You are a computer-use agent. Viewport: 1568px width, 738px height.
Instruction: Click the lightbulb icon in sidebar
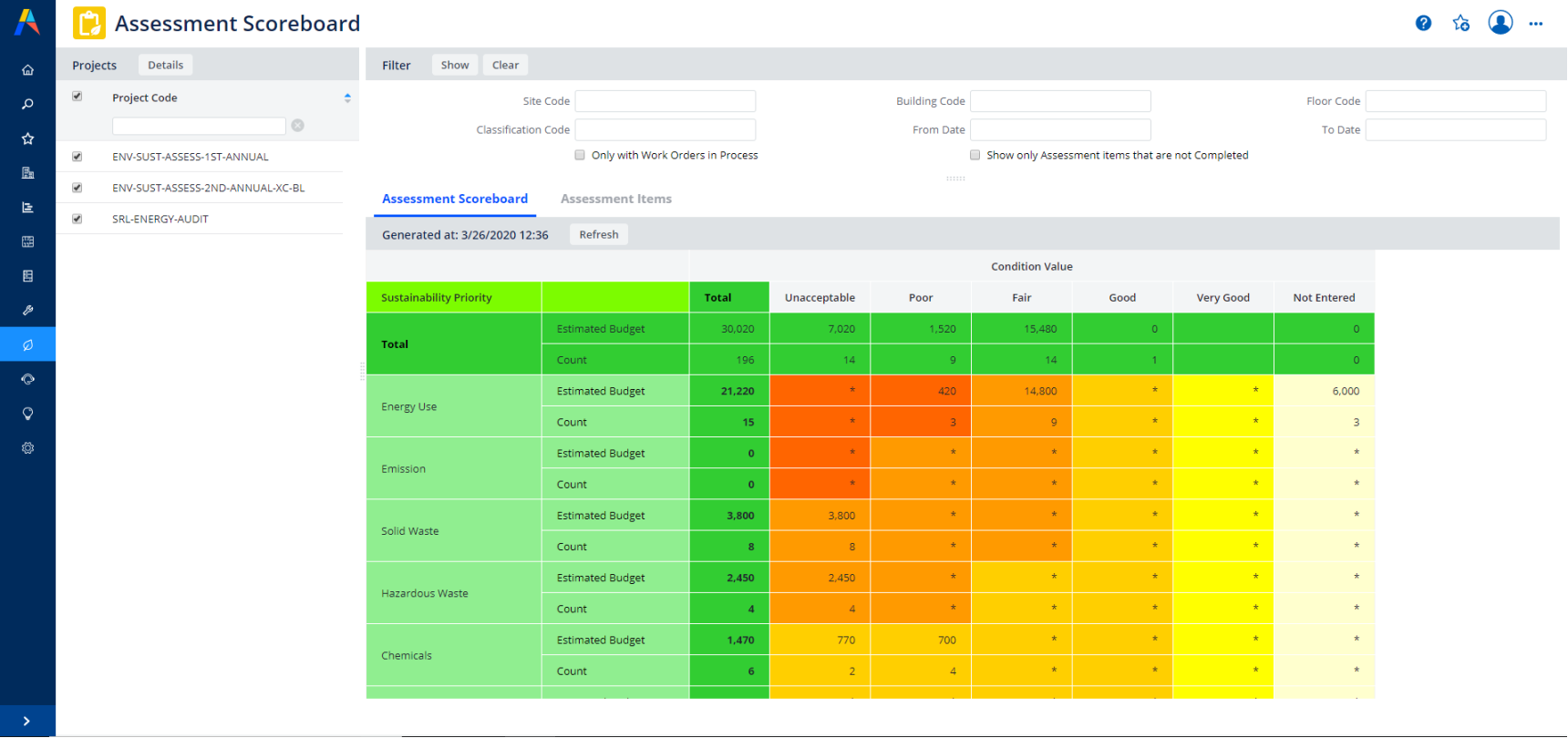click(x=27, y=414)
